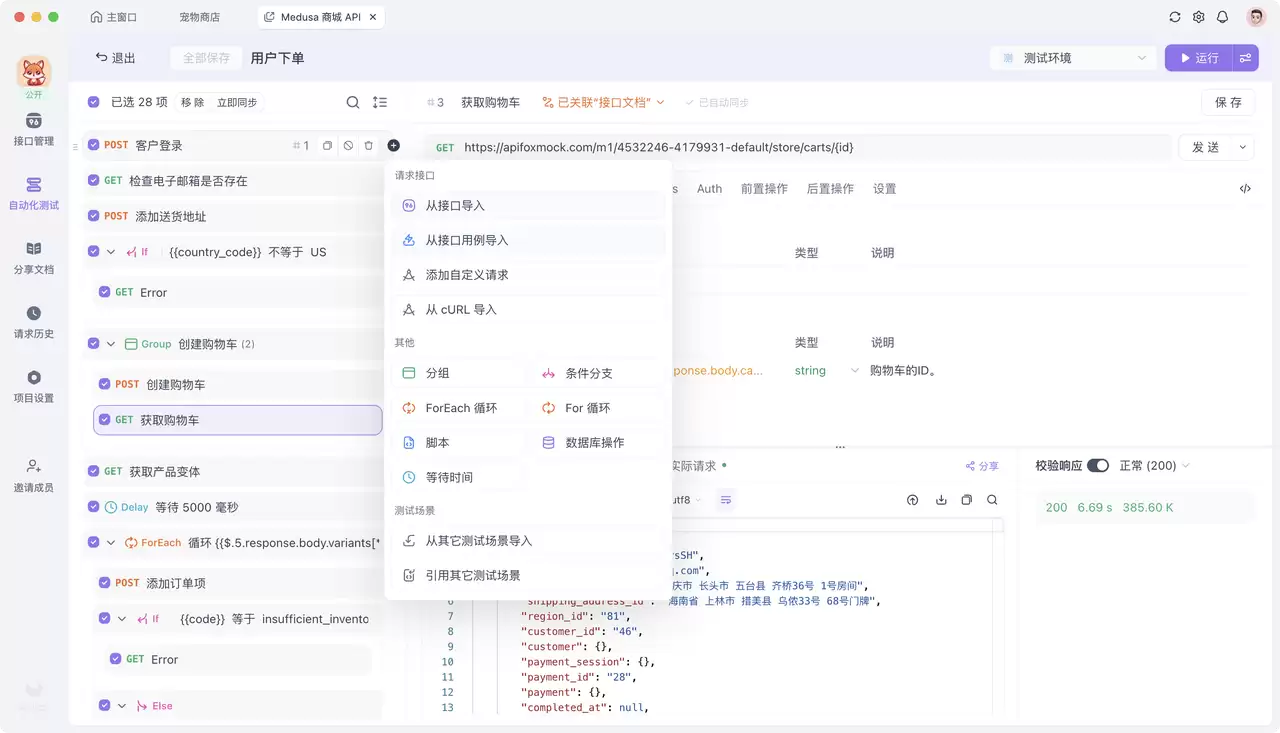The image size is (1280, 733).
Task: Open the 正常 (200) status dropdown
Action: (x=1155, y=466)
